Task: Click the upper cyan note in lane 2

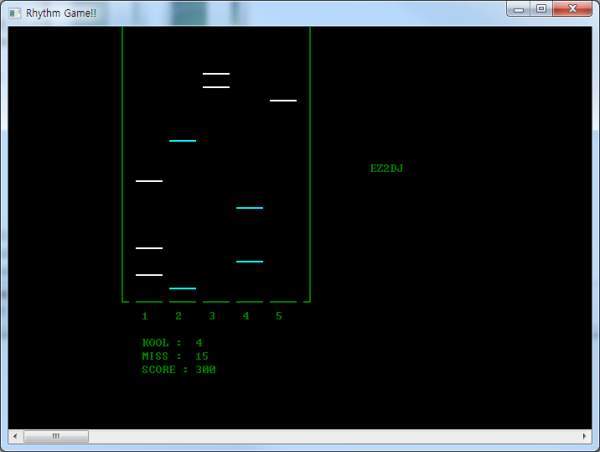Action: 183,141
